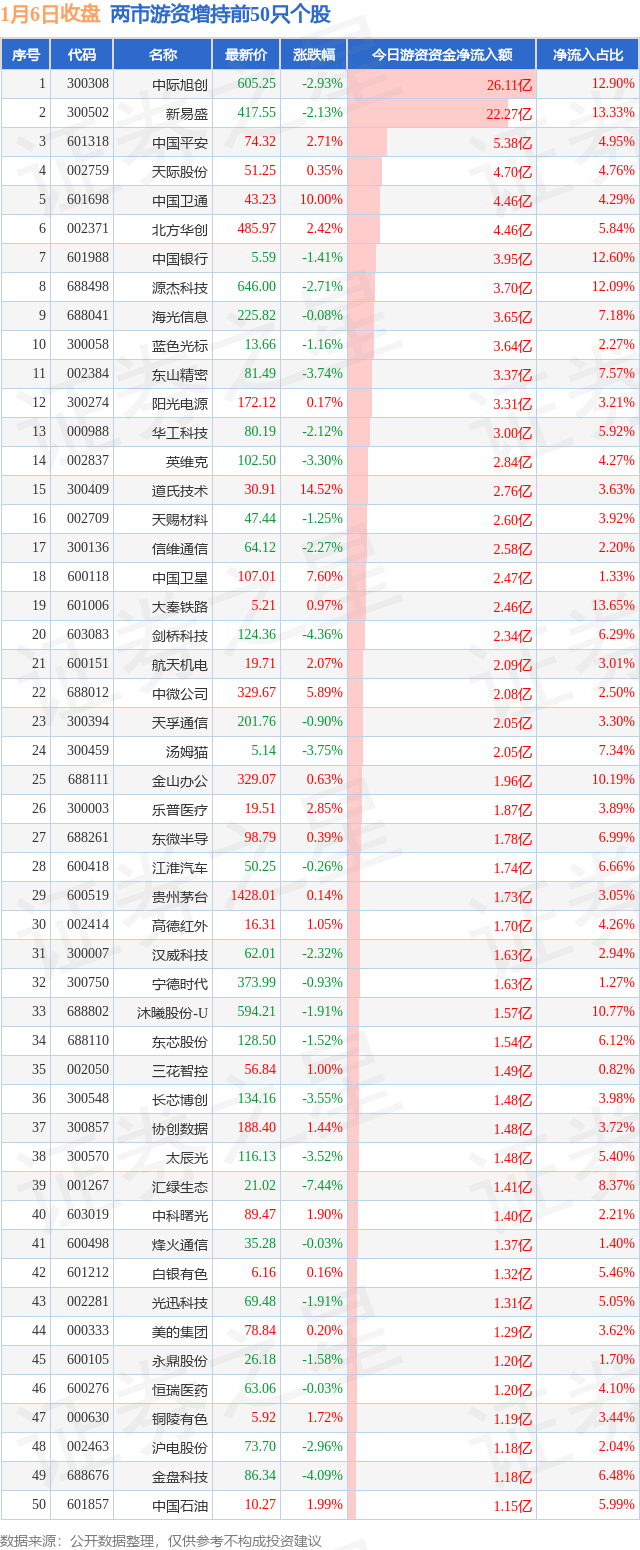Select stock name 协创数据

180,1128
